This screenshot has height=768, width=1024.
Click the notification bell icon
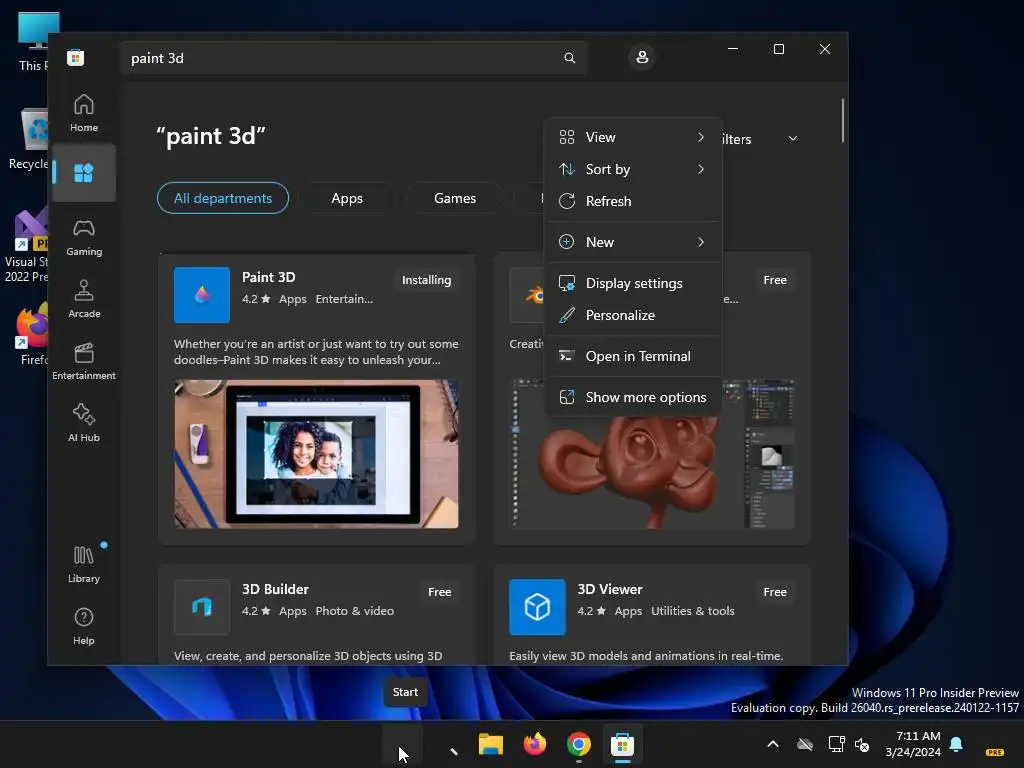956,744
